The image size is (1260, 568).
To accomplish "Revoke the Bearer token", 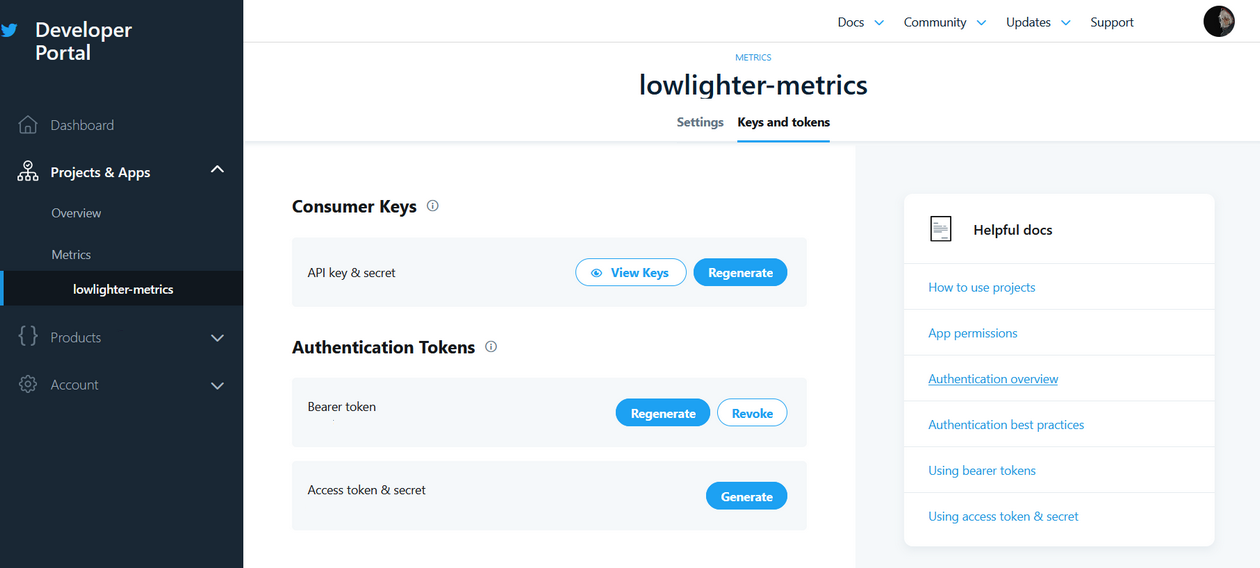I will [x=752, y=413].
